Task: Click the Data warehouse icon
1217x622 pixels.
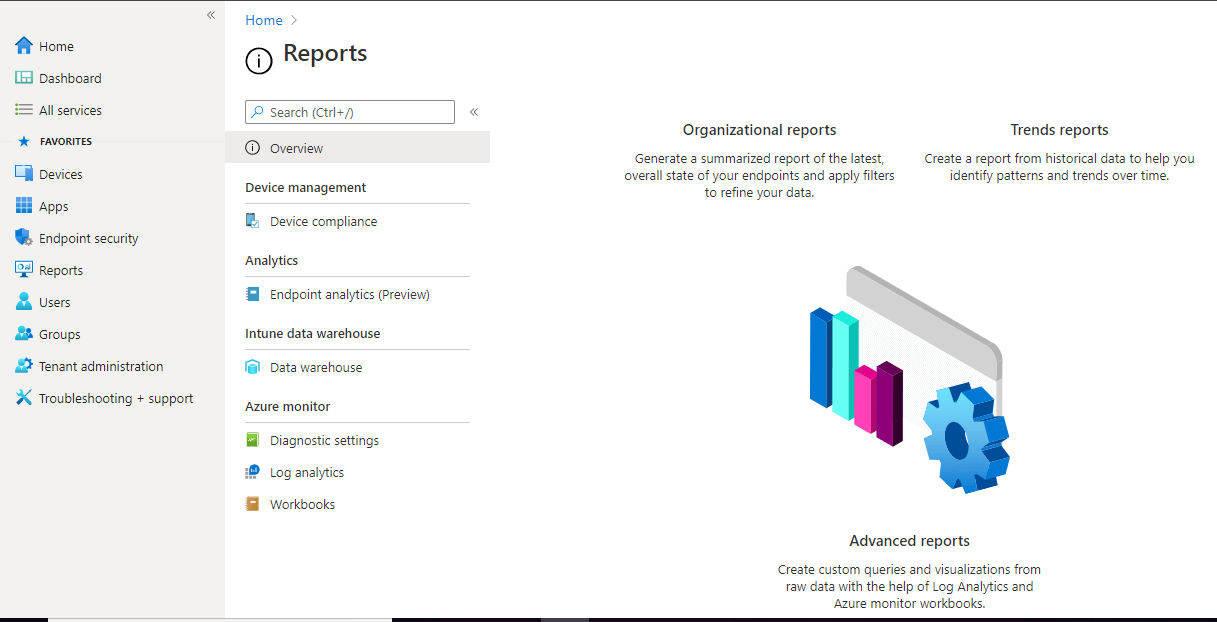Action: (253, 367)
